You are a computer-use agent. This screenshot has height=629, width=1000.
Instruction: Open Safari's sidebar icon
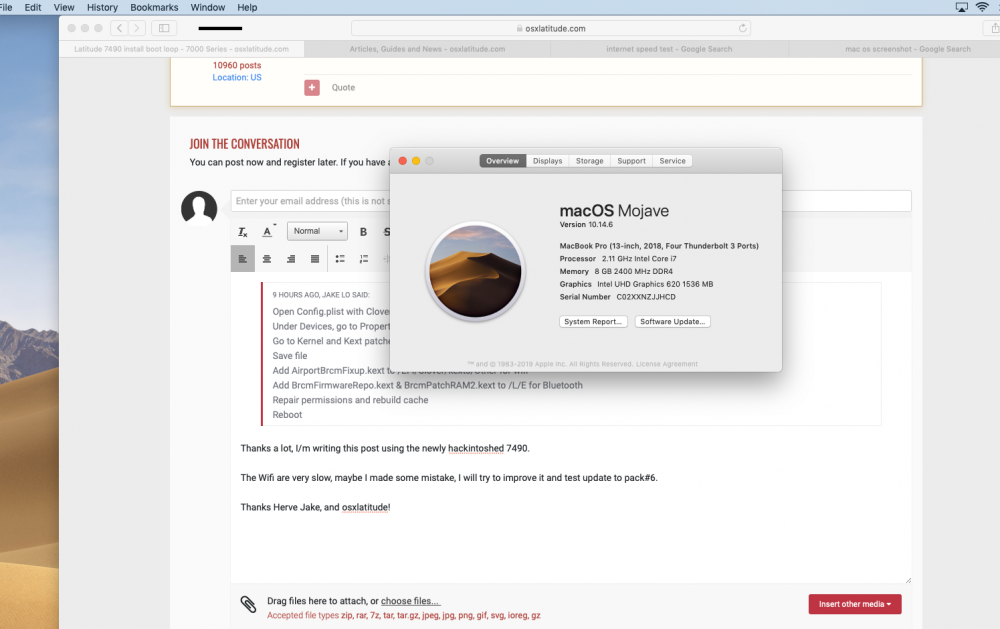pyautogui.click(x=163, y=27)
